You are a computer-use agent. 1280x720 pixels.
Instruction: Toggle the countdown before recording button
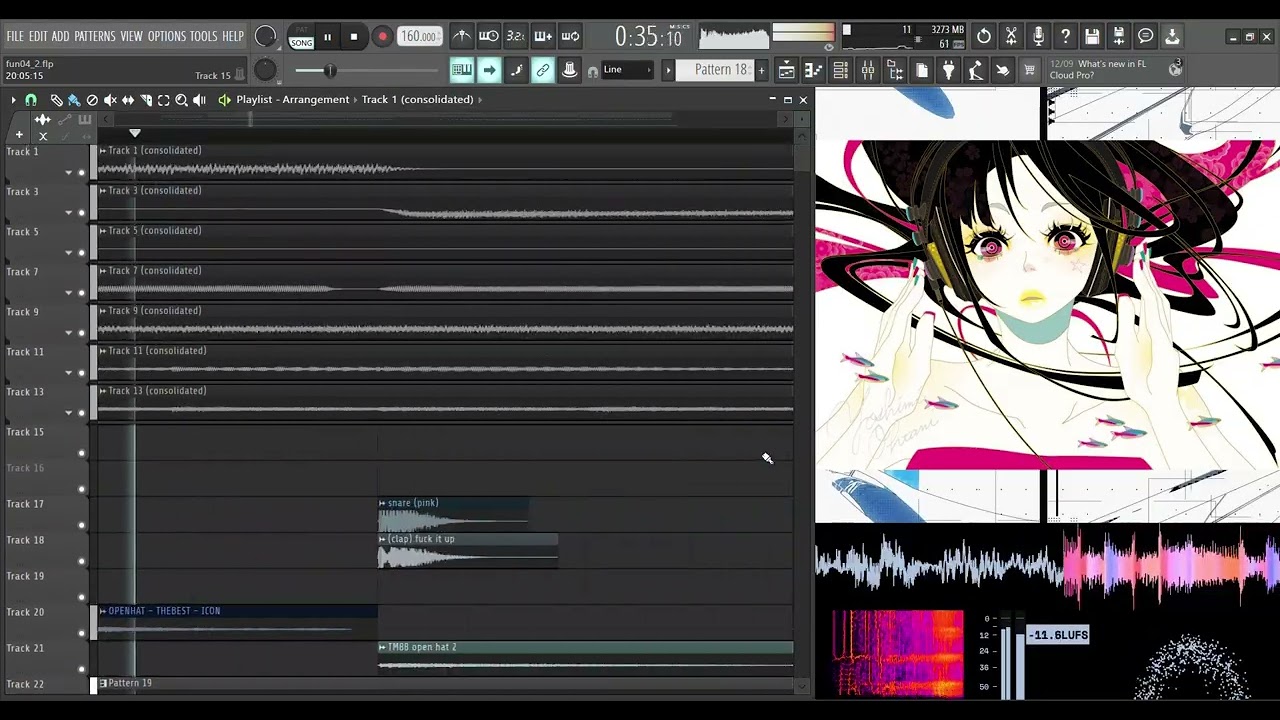[x=516, y=37]
